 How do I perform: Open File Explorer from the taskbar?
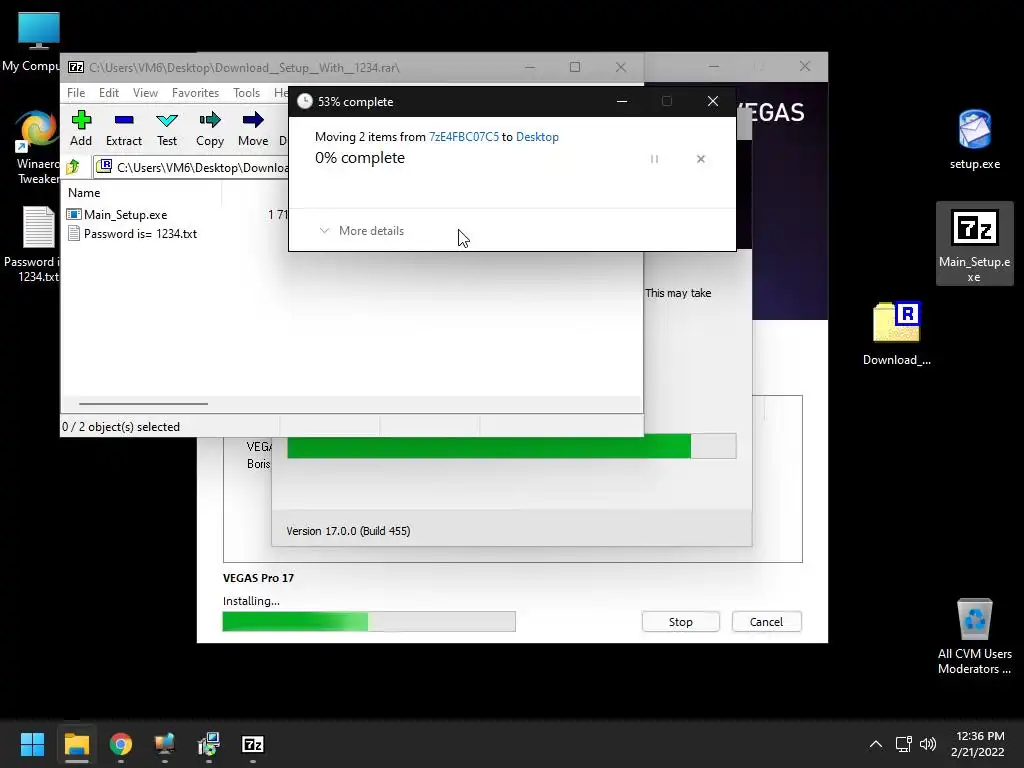tap(76, 744)
